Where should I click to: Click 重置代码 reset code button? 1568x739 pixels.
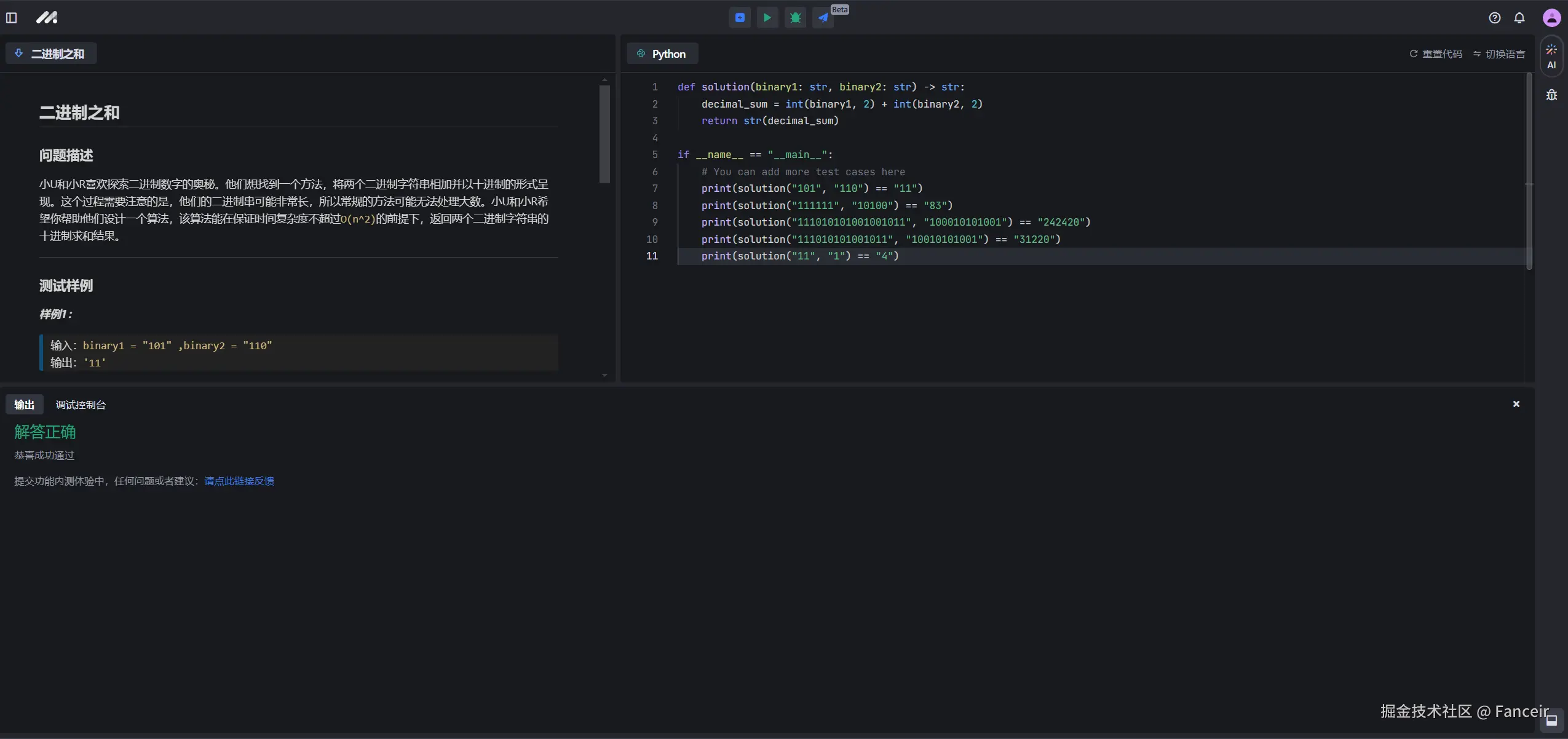[1436, 54]
